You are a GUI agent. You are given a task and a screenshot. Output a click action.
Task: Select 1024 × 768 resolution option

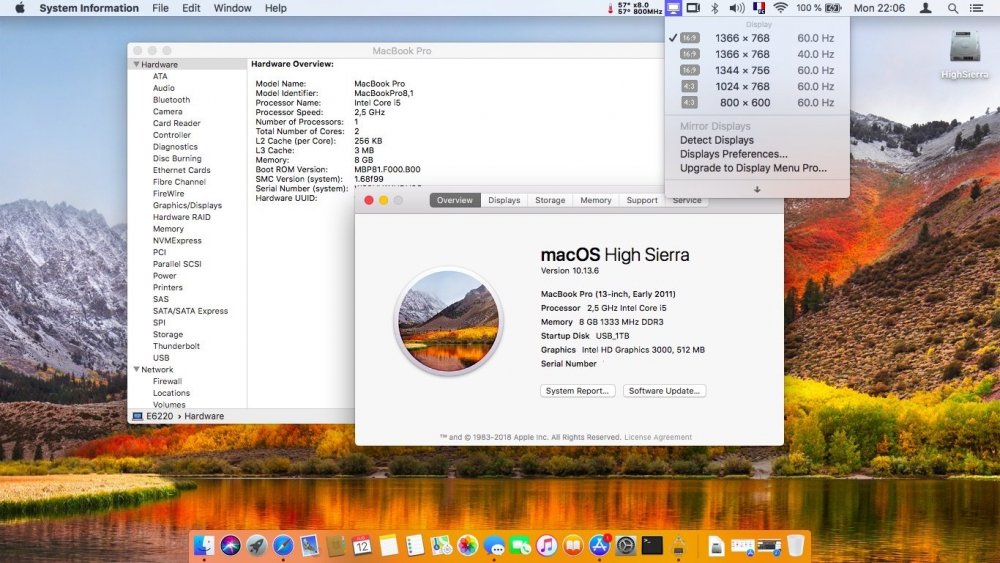[757, 86]
